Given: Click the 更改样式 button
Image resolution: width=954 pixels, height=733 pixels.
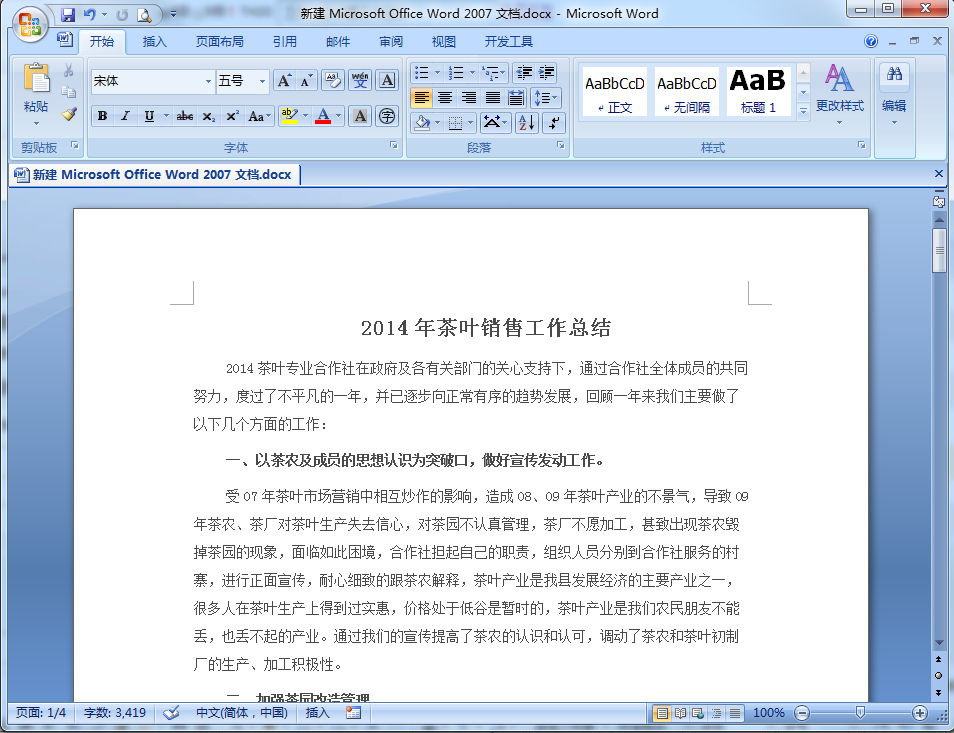Looking at the screenshot, I should (840, 93).
